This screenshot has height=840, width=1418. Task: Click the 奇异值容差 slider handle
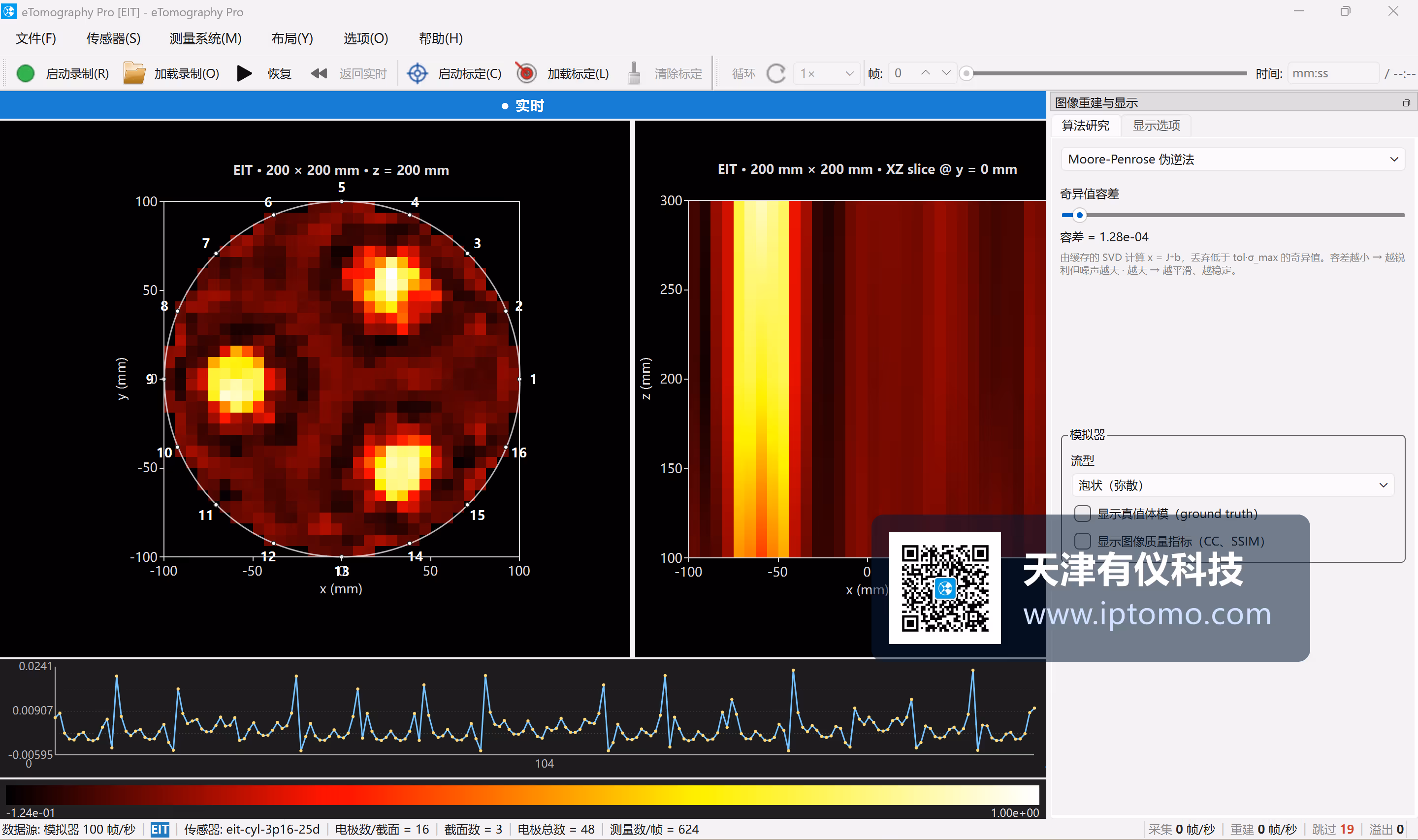(1080, 215)
